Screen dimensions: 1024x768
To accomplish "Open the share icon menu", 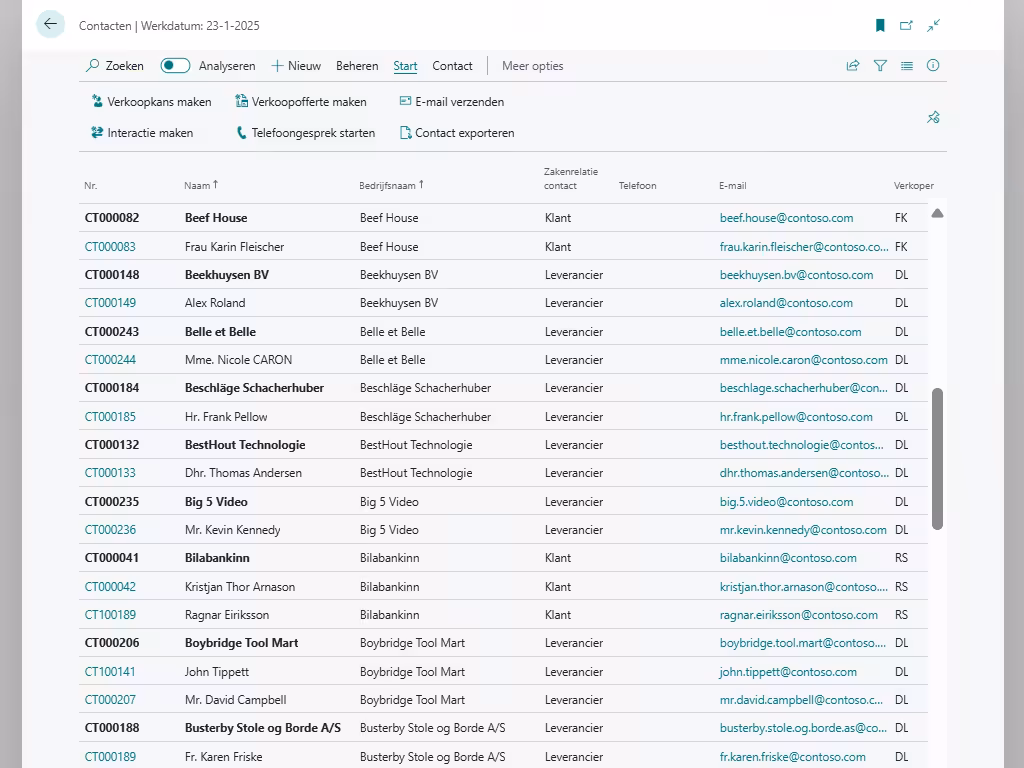I will pyautogui.click(x=853, y=66).
